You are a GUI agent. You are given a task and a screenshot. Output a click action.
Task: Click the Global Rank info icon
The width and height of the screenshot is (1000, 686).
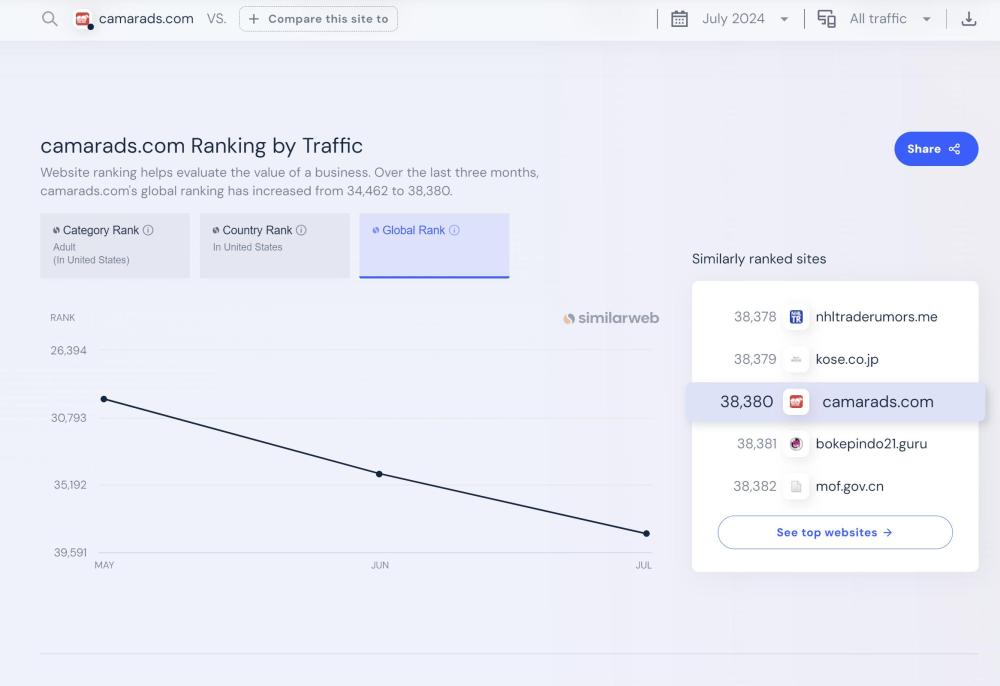454,230
